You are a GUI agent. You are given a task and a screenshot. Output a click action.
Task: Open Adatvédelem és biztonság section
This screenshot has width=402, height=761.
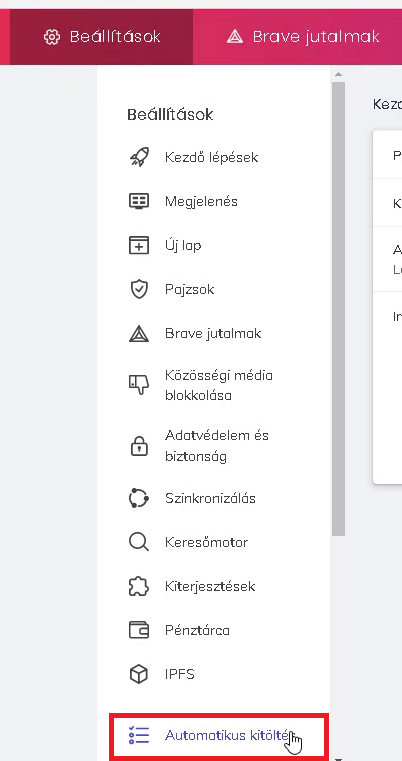pos(217,446)
